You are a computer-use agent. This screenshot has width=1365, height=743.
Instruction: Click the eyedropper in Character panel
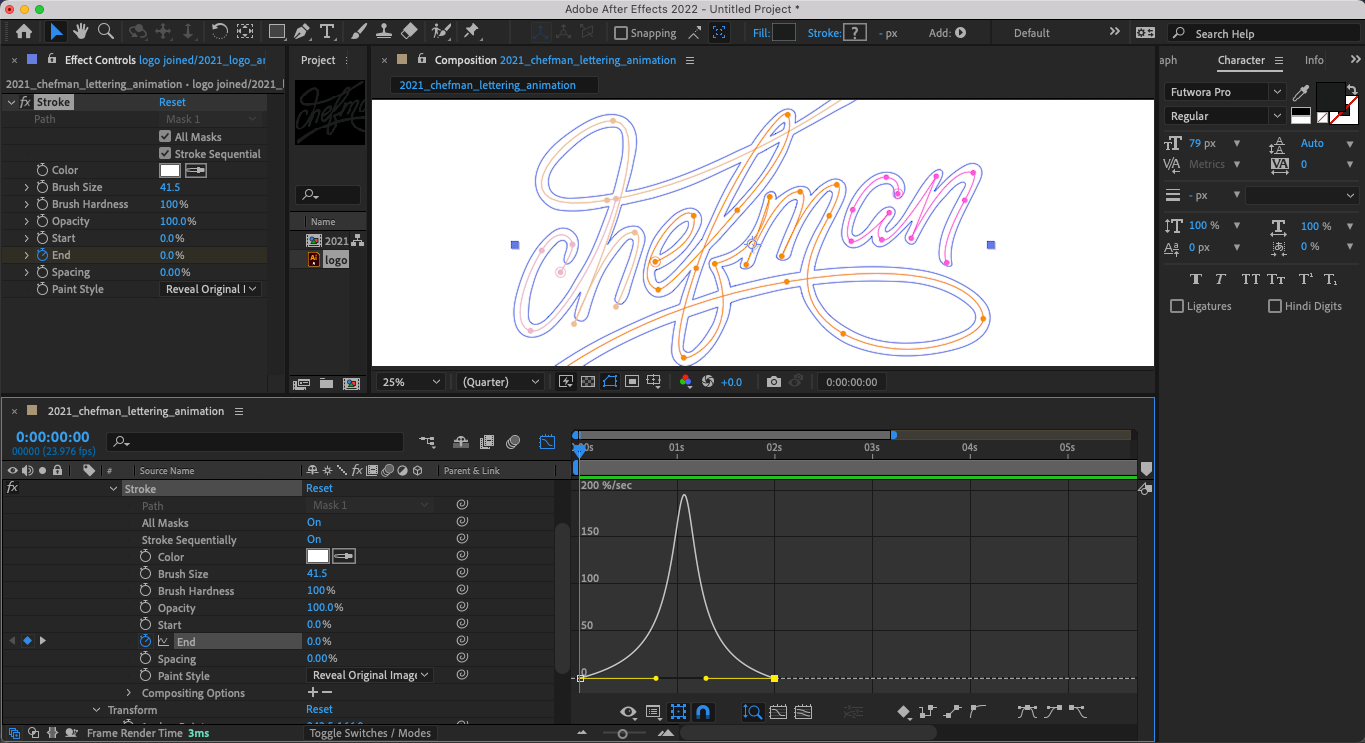[1301, 93]
